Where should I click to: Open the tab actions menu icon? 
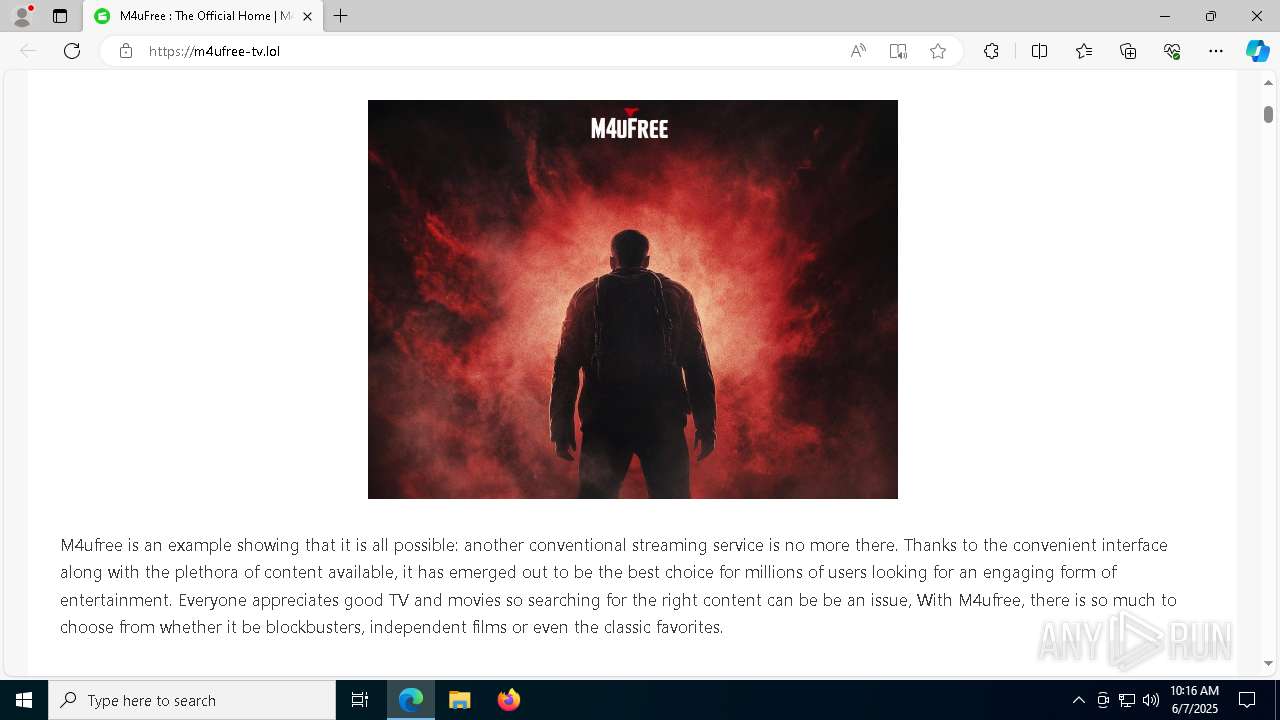point(60,16)
